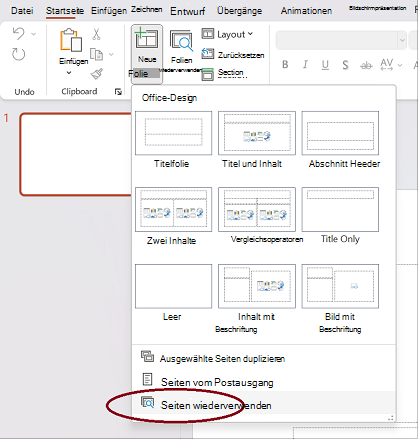The height and width of the screenshot is (439, 418).
Task: Toggle Bold formatting
Action: tap(285, 64)
